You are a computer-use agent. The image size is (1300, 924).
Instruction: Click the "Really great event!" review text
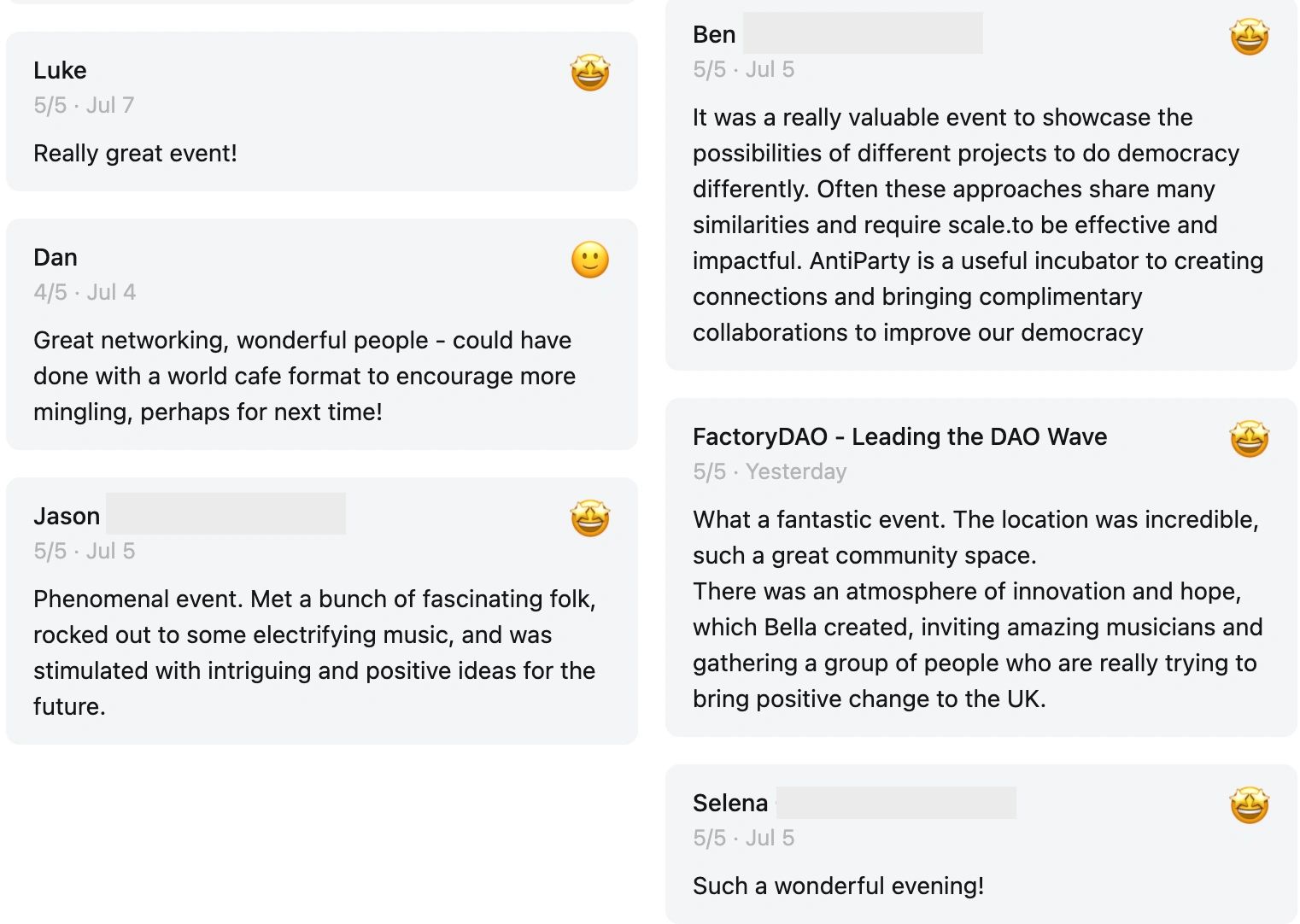point(135,153)
